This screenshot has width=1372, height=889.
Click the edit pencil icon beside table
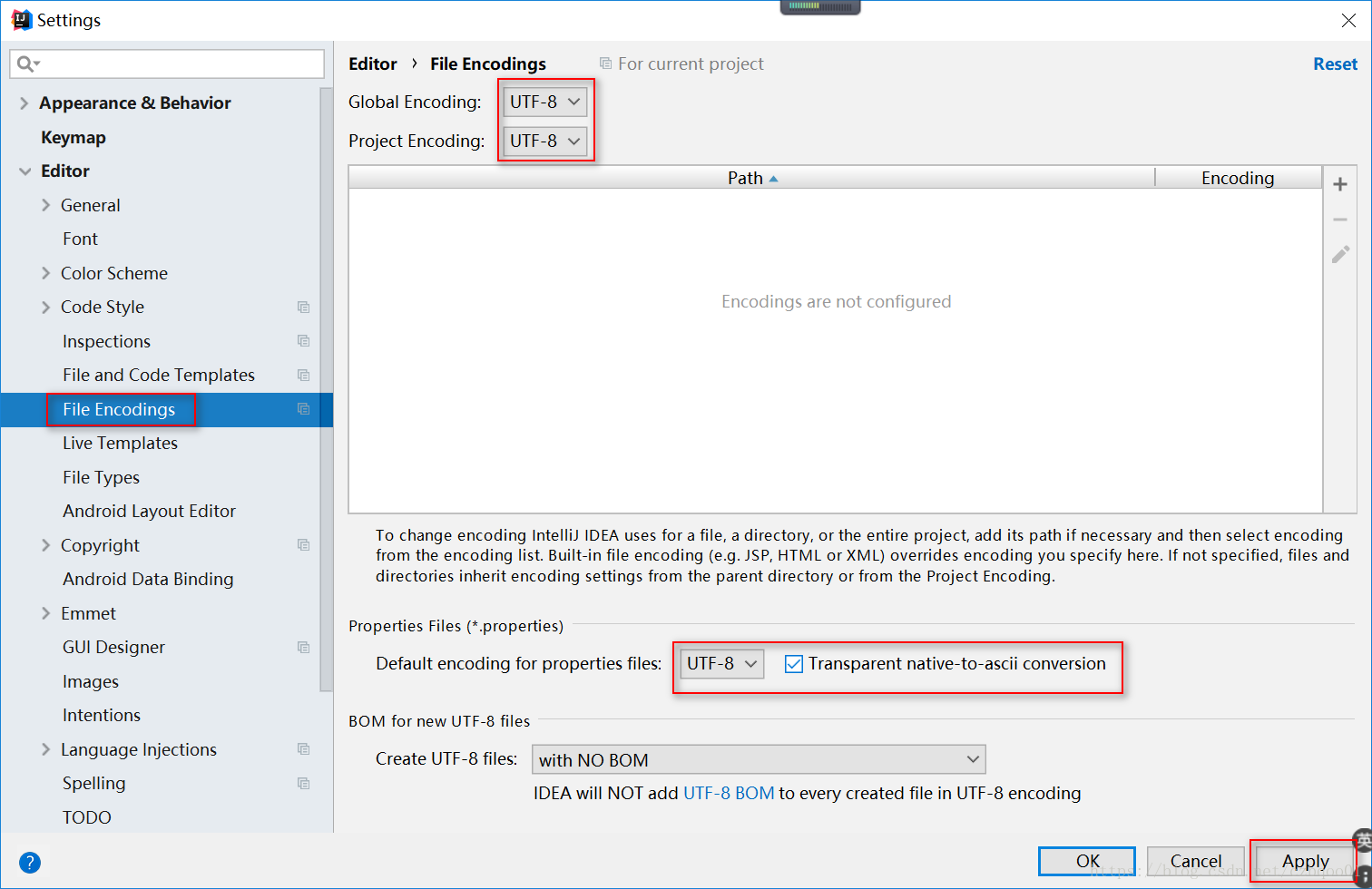(1340, 255)
